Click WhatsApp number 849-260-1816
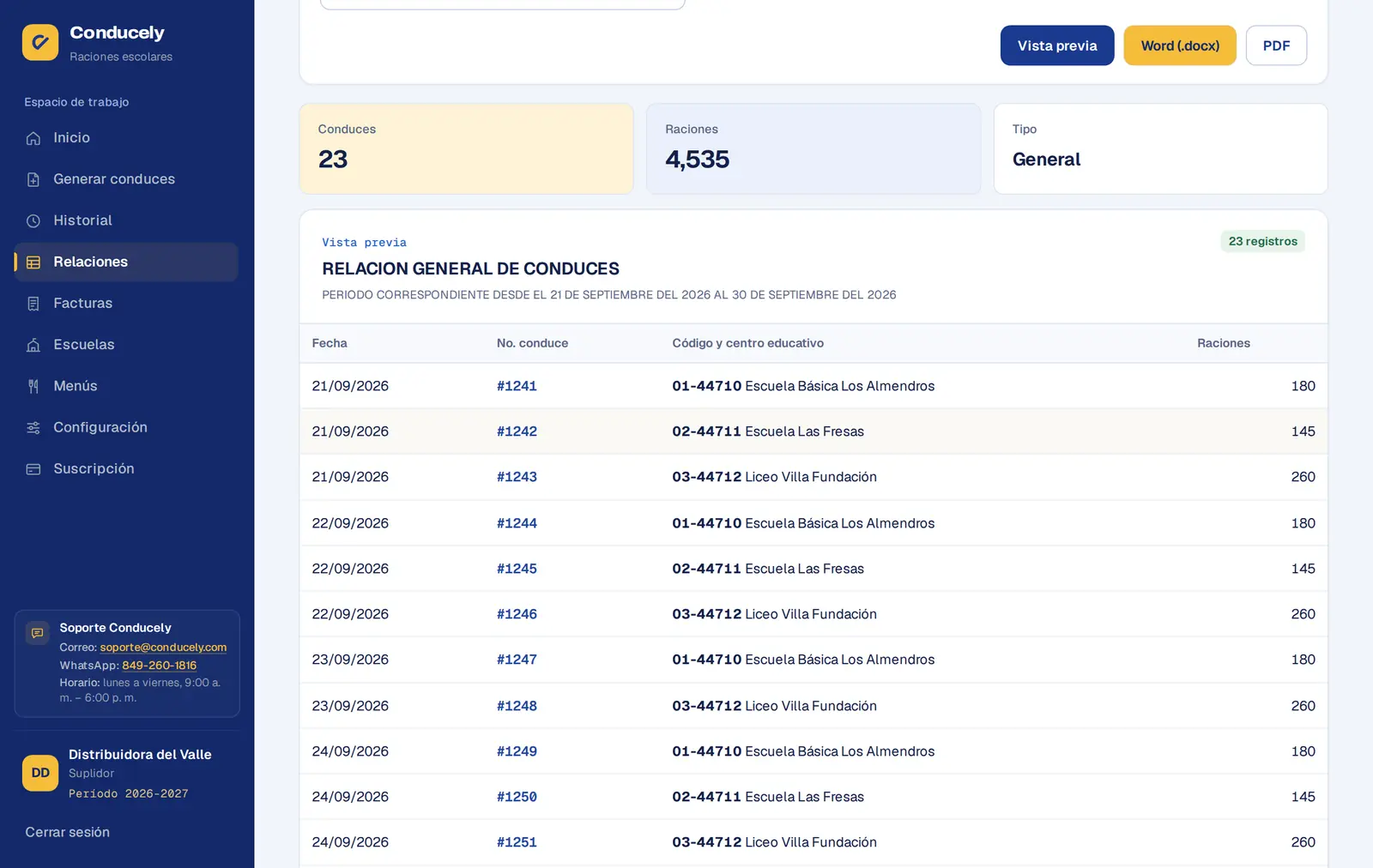The height and width of the screenshot is (868, 1373). pyautogui.click(x=159, y=666)
